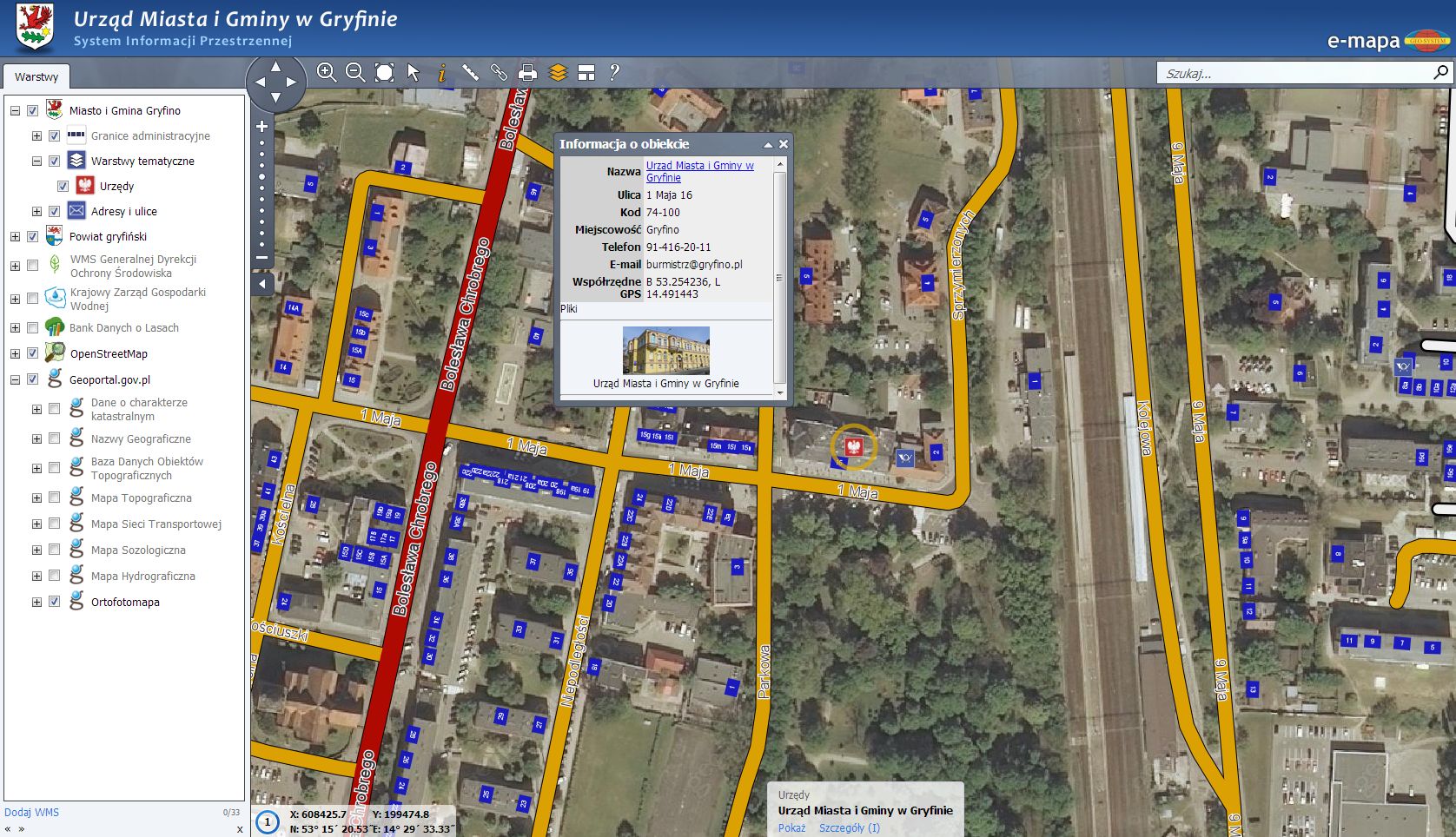Screen dimensions: 1456x837
Task: Click the zoom level slider track
Action: [261, 192]
